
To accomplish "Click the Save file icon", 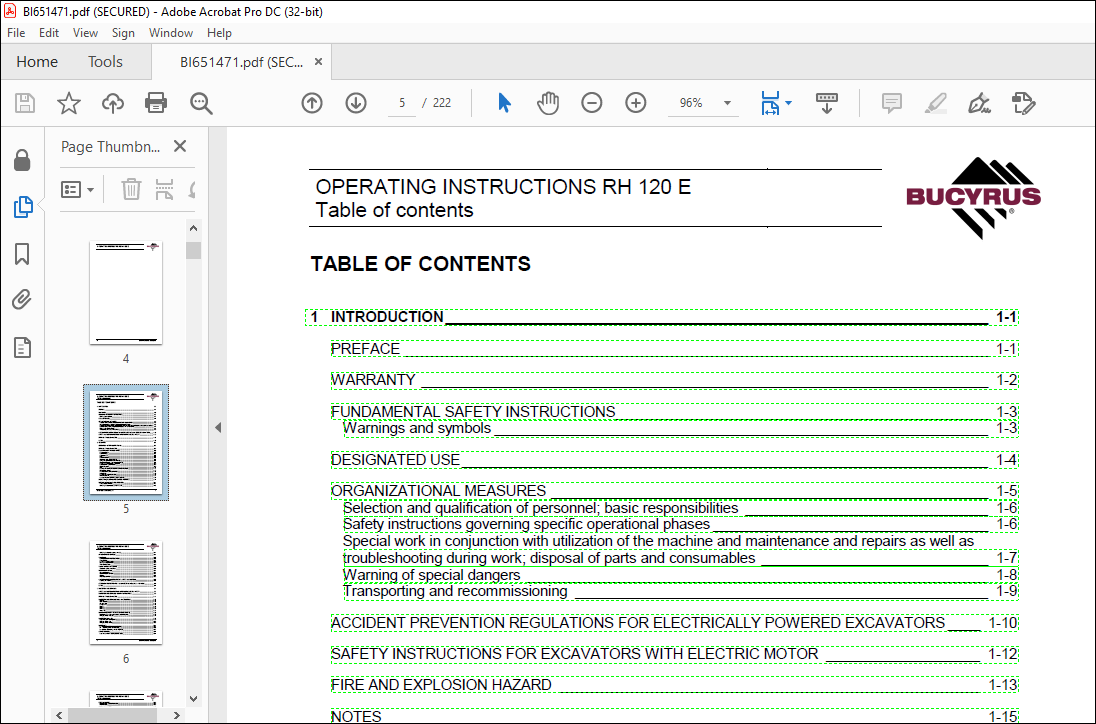I will 25,103.
